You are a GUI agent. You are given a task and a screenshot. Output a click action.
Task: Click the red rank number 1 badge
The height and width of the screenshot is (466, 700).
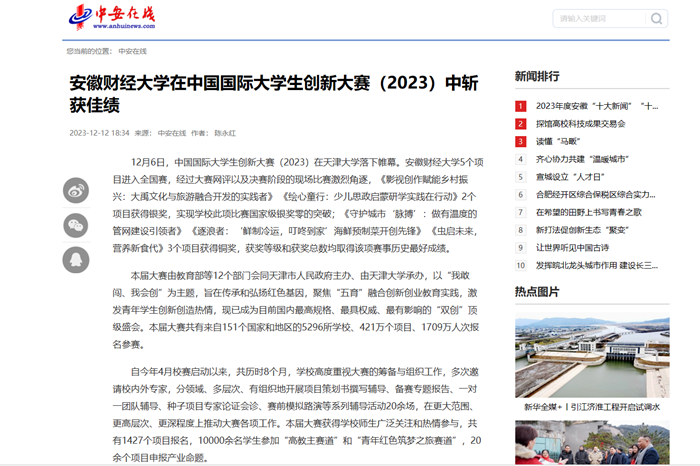[520, 106]
